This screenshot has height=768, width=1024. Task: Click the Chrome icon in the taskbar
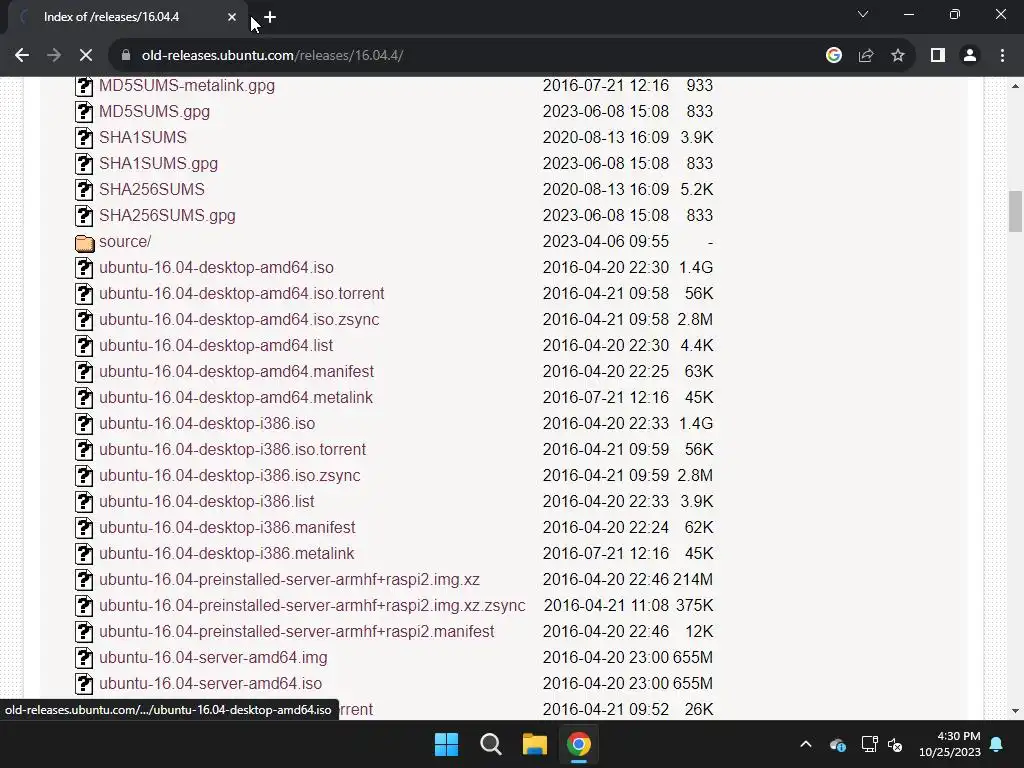579,744
